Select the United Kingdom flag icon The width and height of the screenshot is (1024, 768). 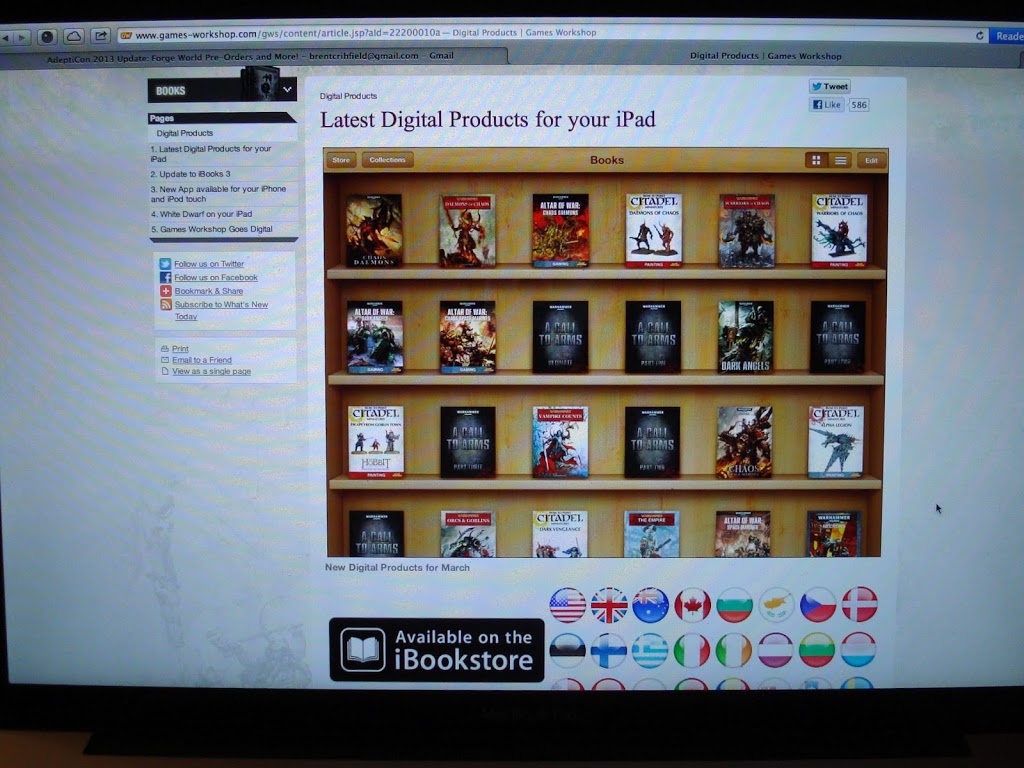[x=609, y=605]
